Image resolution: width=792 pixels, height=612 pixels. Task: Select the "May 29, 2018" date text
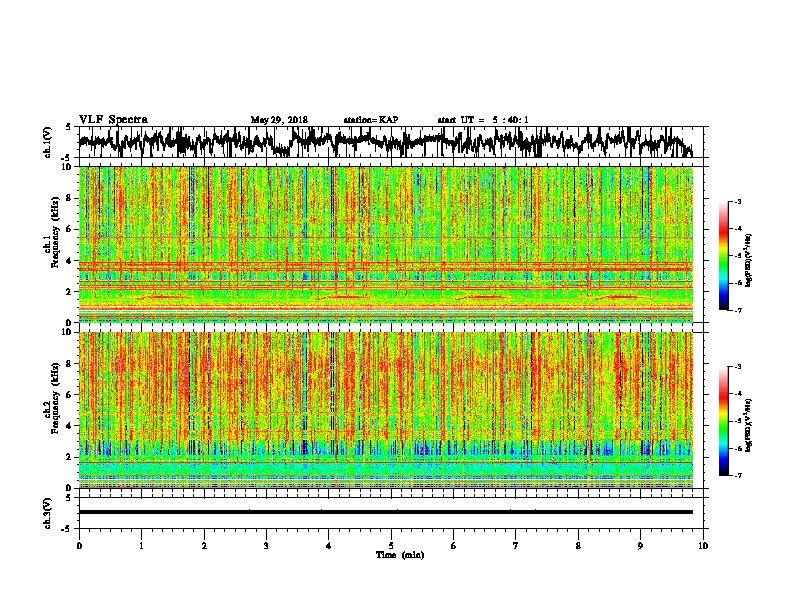[279, 120]
